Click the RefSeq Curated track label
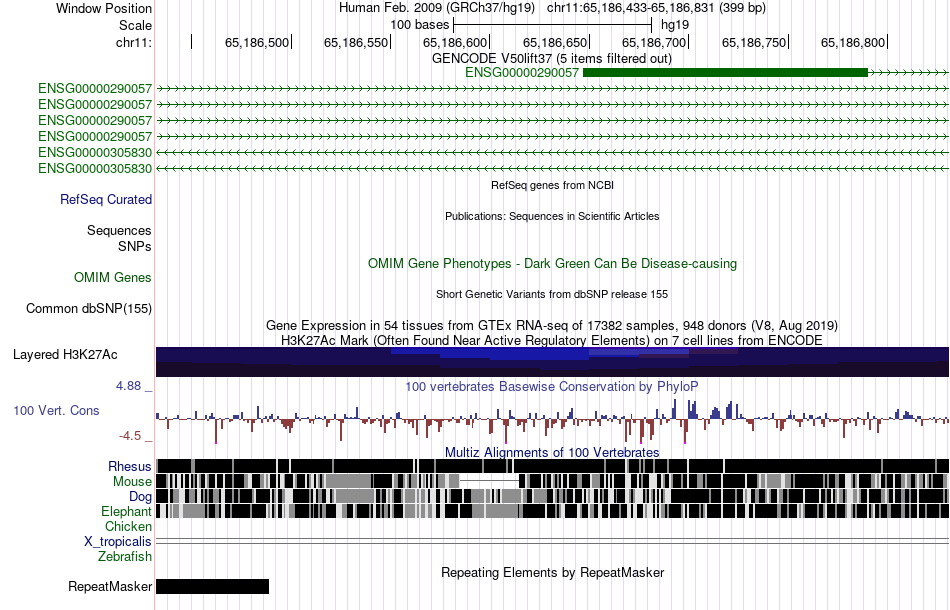Screen dimensions: 950x610 click(x=106, y=199)
